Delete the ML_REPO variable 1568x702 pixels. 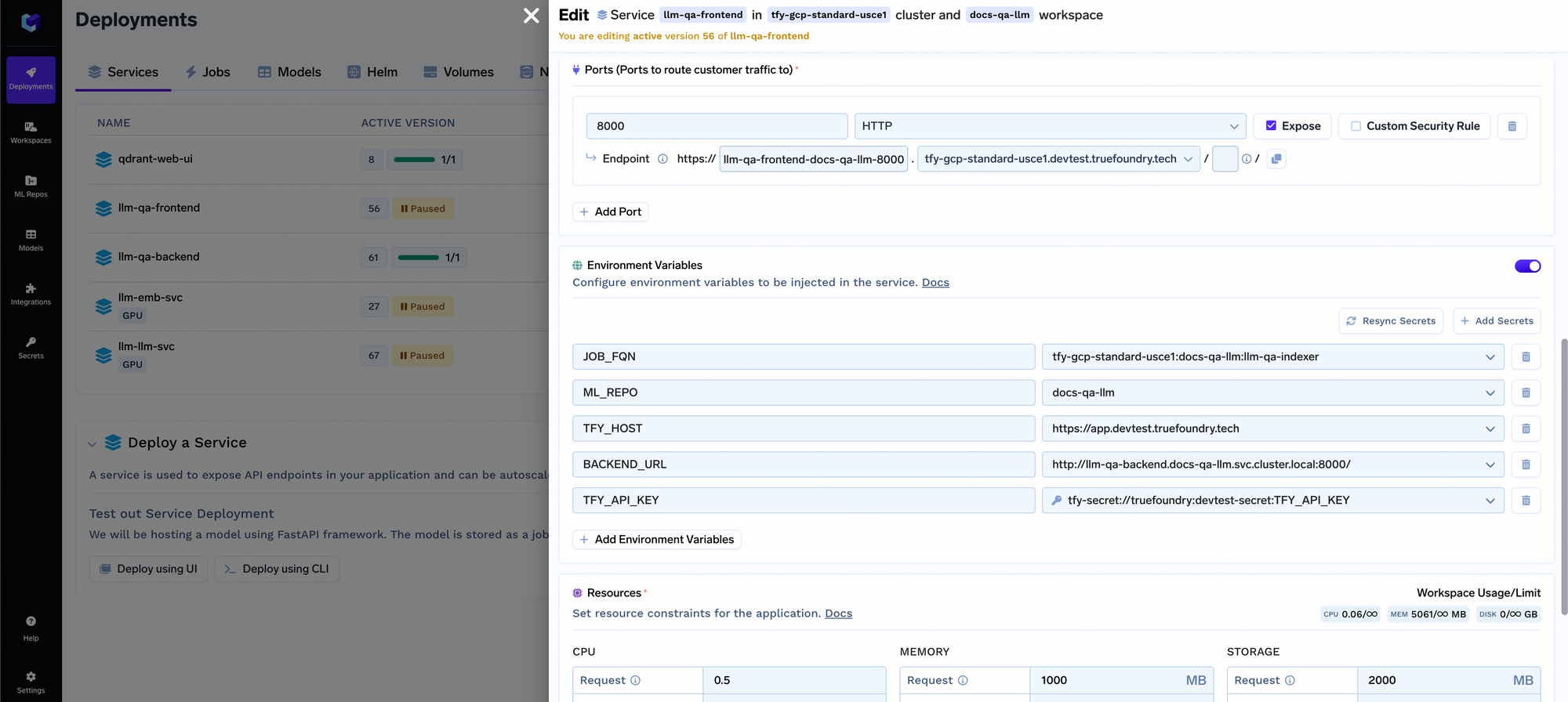pyautogui.click(x=1526, y=393)
